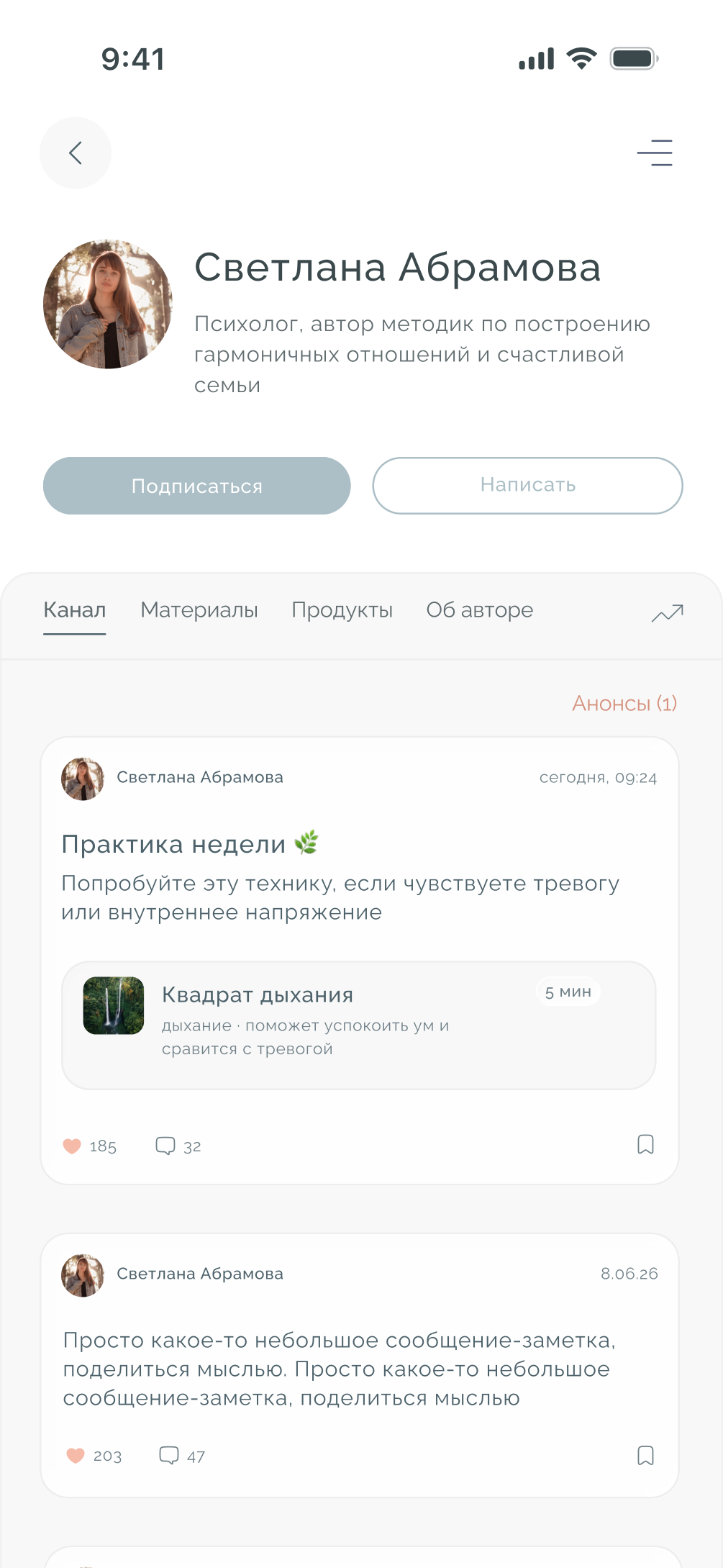Switch to the Продукты tab
This screenshot has width=723, height=1568.
pyautogui.click(x=342, y=610)
